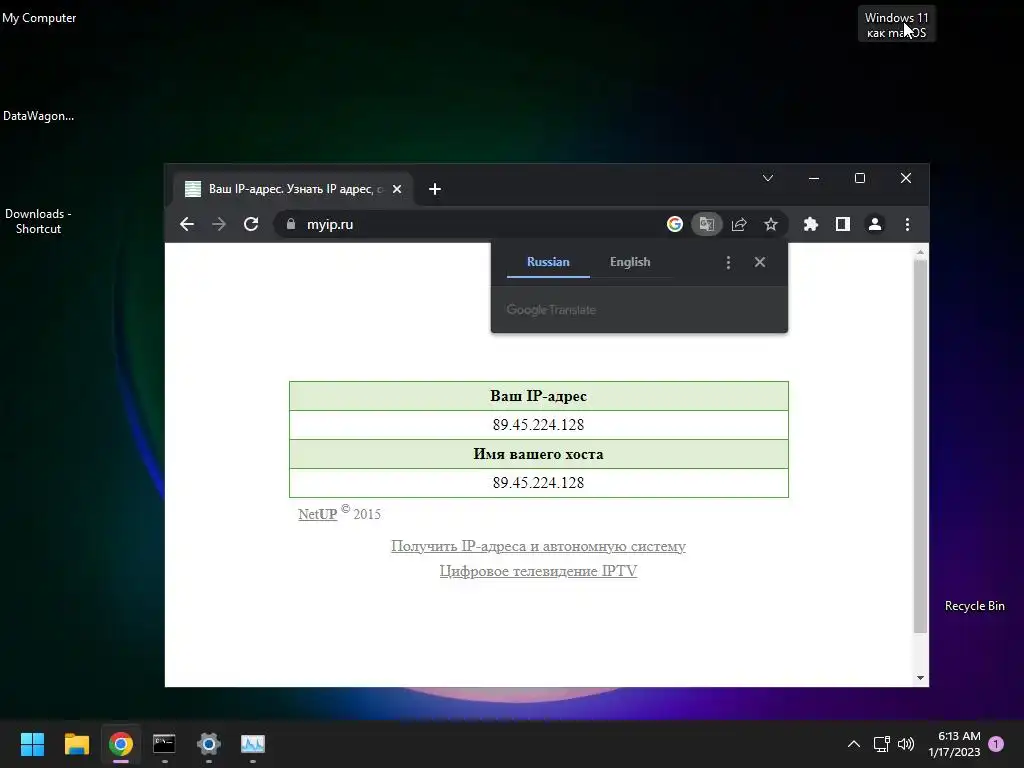
Task: Switch to English in Translate popup
Action: point(630,262)
